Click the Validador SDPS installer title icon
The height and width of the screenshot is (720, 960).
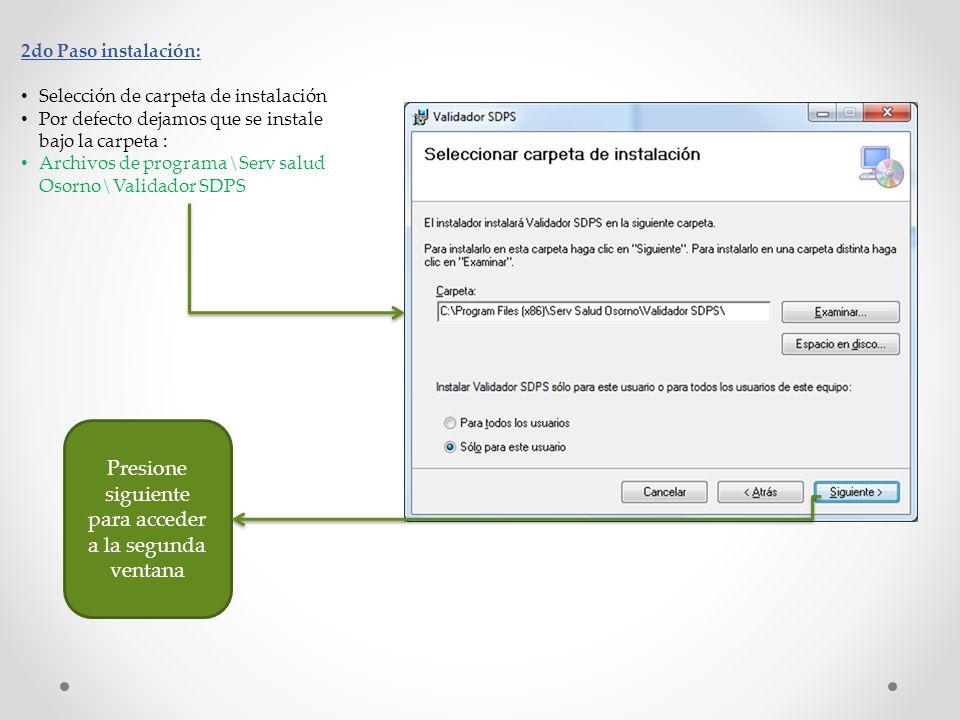(421, 117)
